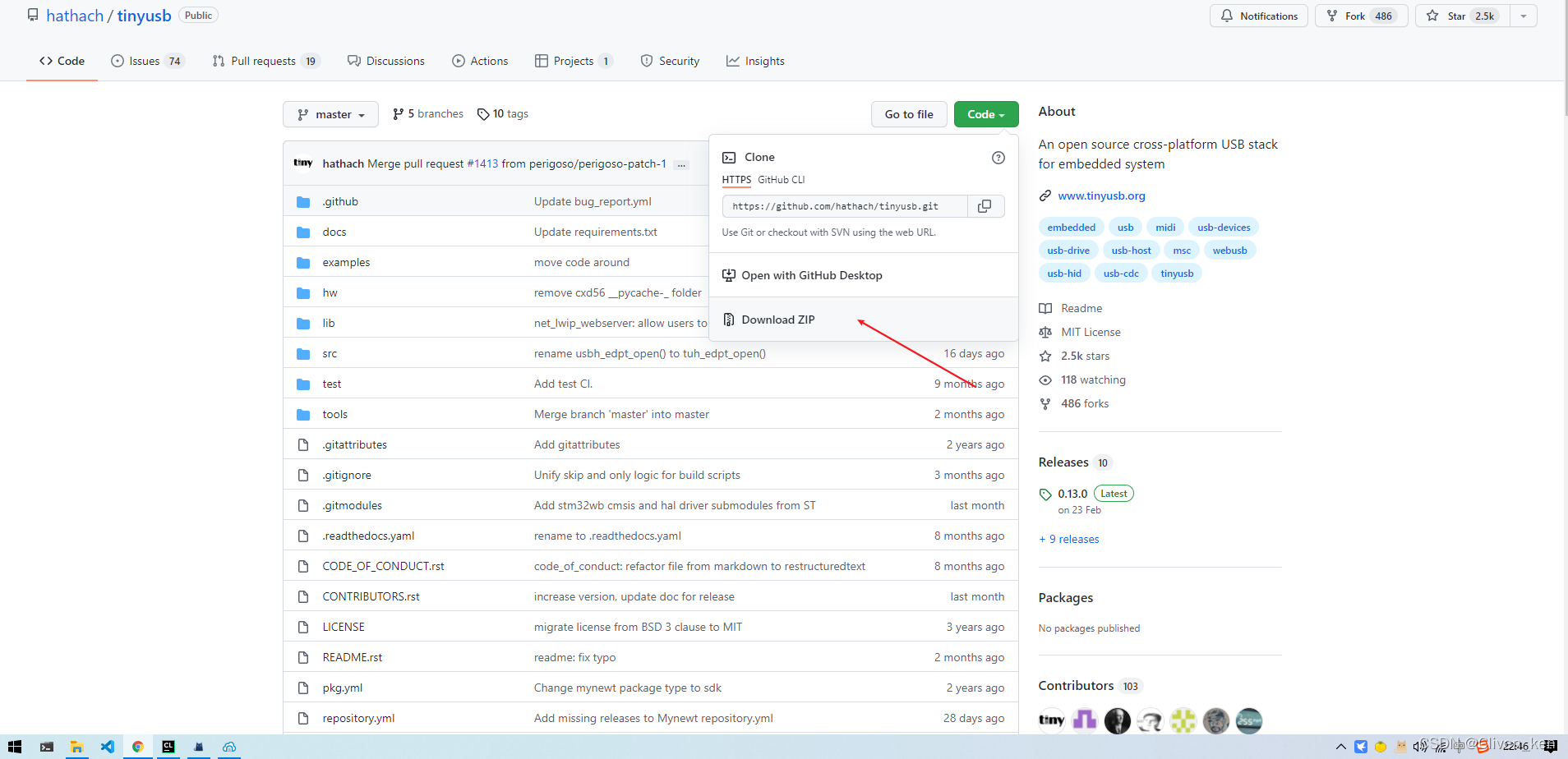Expand the master branch dropdown
The image size is (1568, 759).
click(330, 114)
